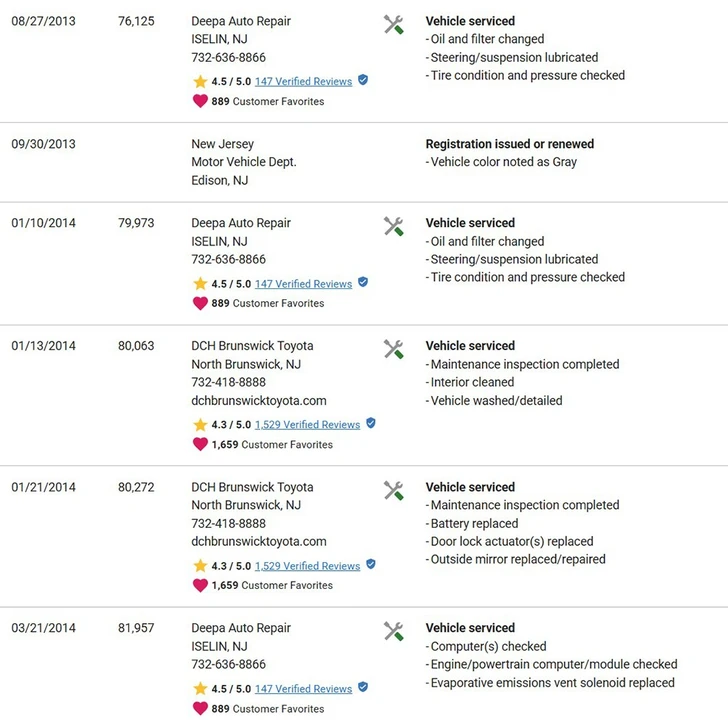Image resolution: width=728 pixels, height=720 pixels.
Task: Open 147 Verified Reviews link for 08/27/2013 service
Action: tap(303, 82)
